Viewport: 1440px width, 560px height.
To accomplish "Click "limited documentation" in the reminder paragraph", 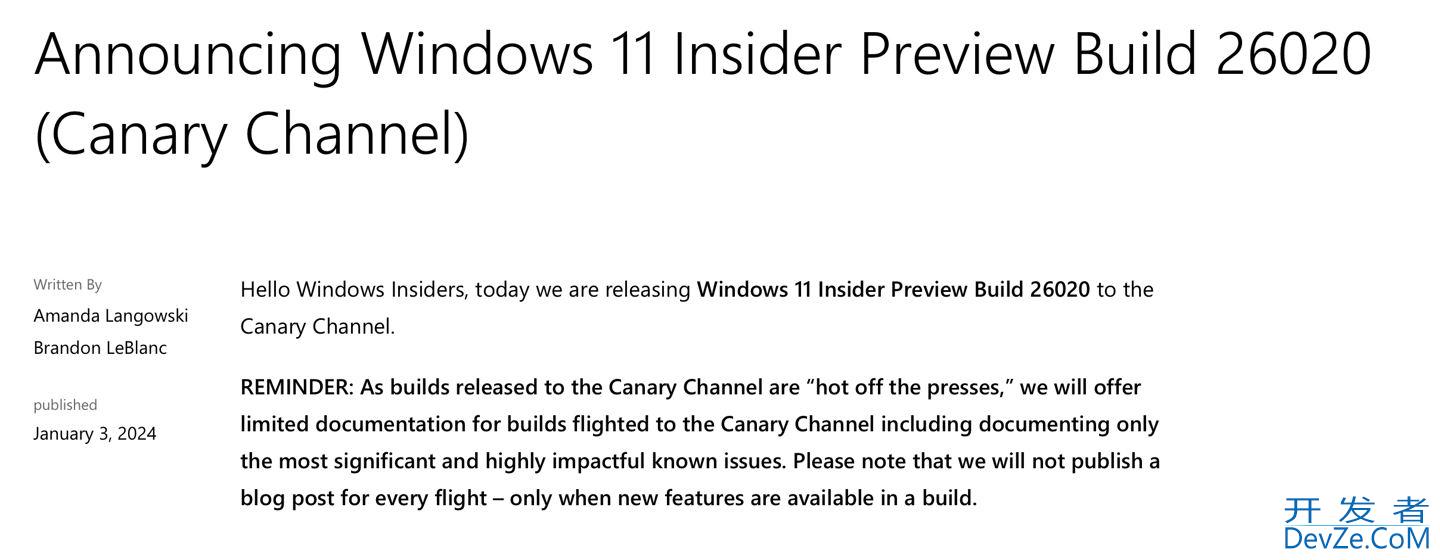I will pos(358,424).
